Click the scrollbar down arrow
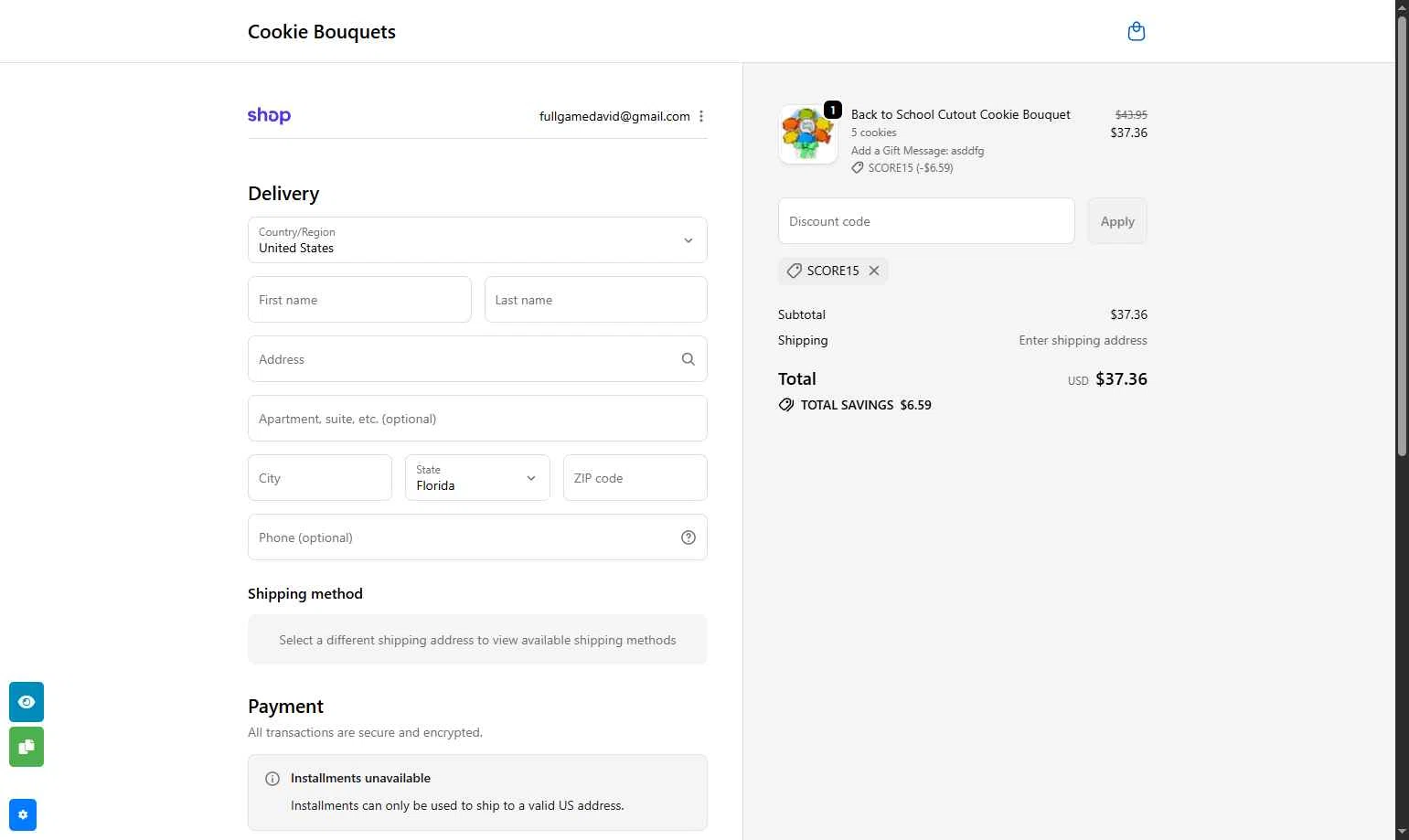This screenshot has width=1409, height=840. pos(1402,832)
